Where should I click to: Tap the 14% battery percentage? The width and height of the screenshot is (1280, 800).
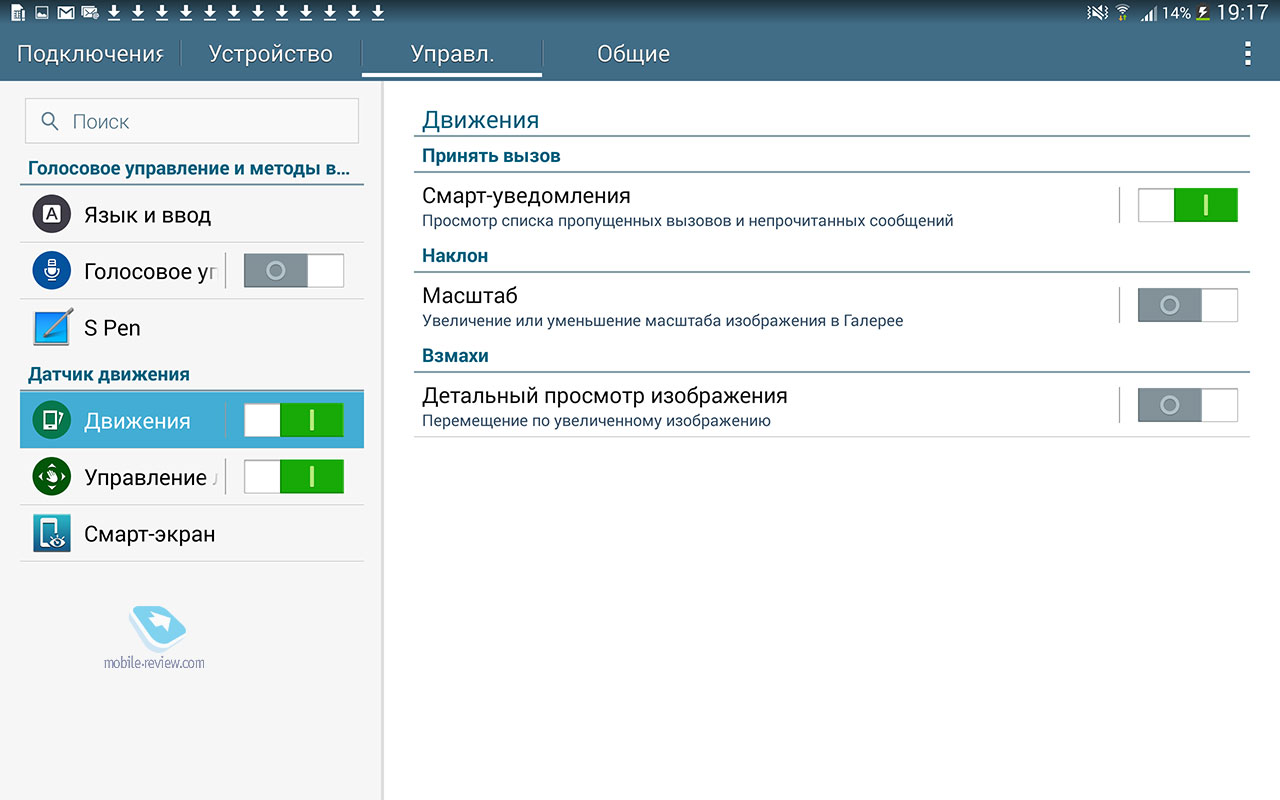coord(1177,14)
